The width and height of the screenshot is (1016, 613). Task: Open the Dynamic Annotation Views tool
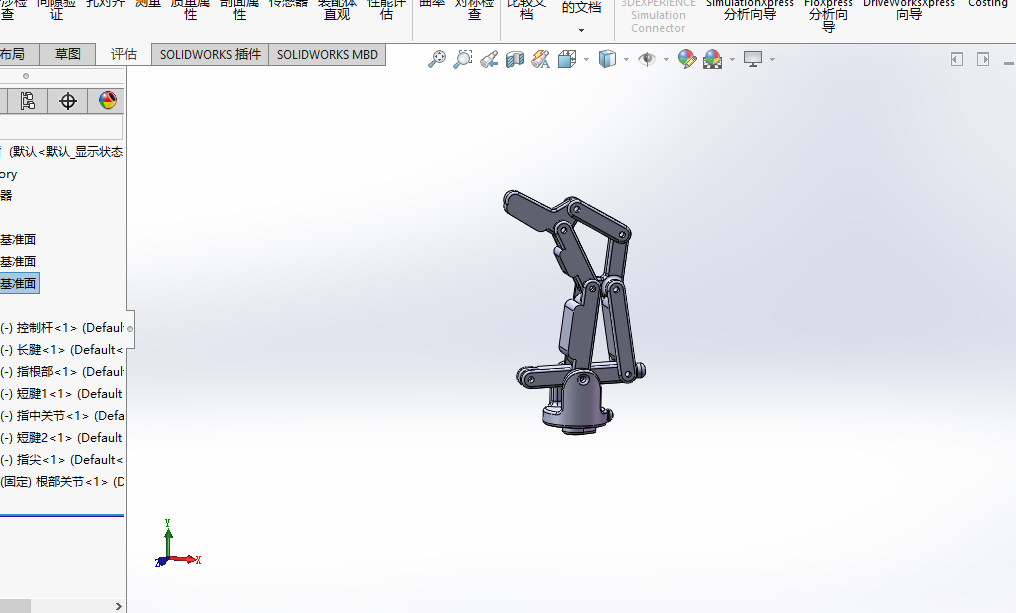pyautogui.click(x=541, y=59)
